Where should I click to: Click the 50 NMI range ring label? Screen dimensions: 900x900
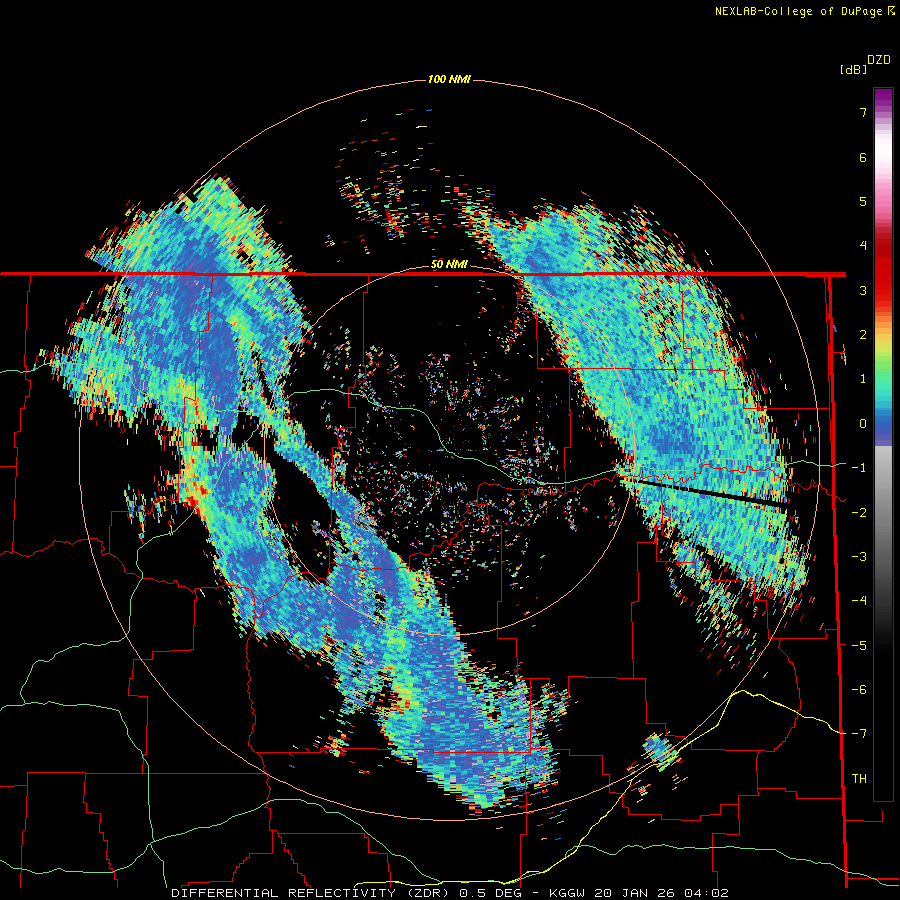click(449, 265)
